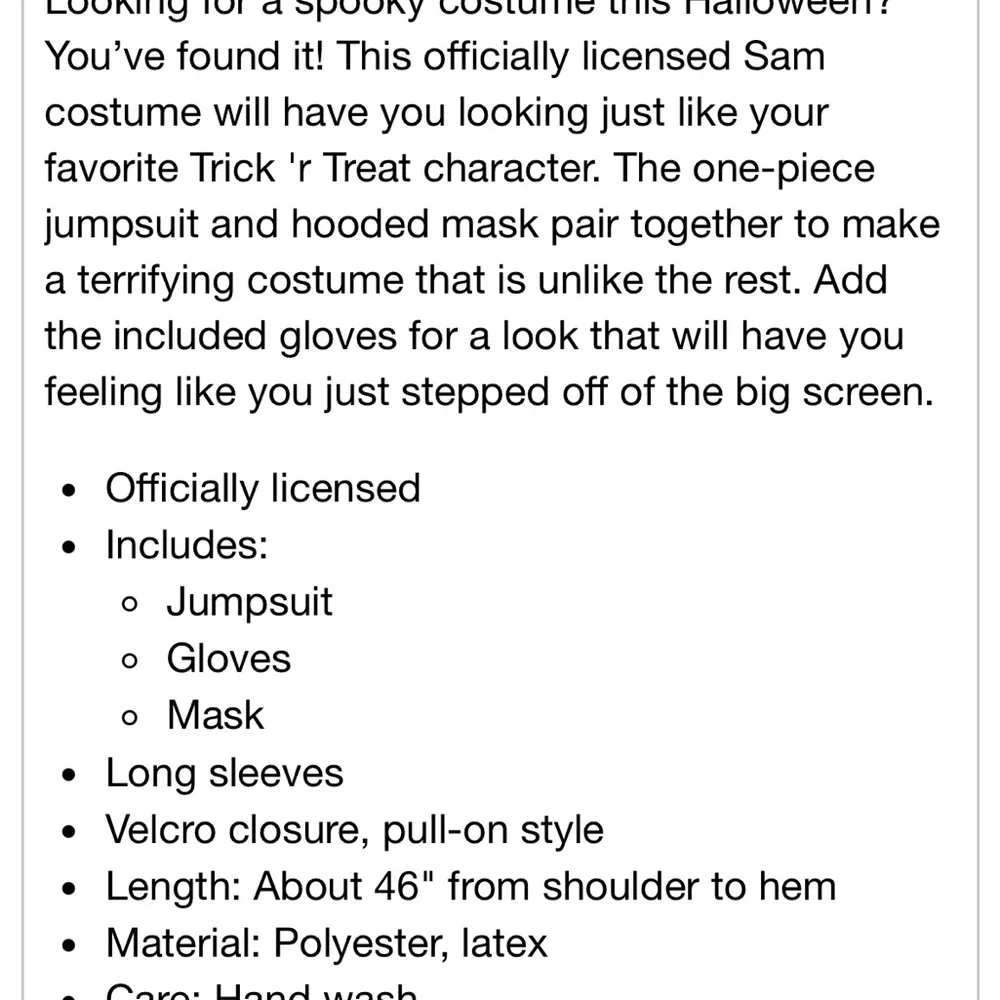The width and height of the screenshot is (1000, 1000).
Task: Click the Length 46" shoulder to hem line
Action: 471,887
